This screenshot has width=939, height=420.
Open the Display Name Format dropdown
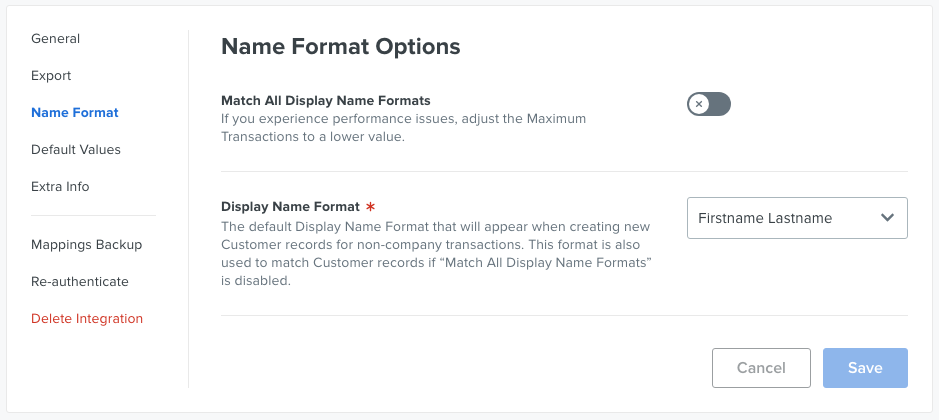[797, 218]
